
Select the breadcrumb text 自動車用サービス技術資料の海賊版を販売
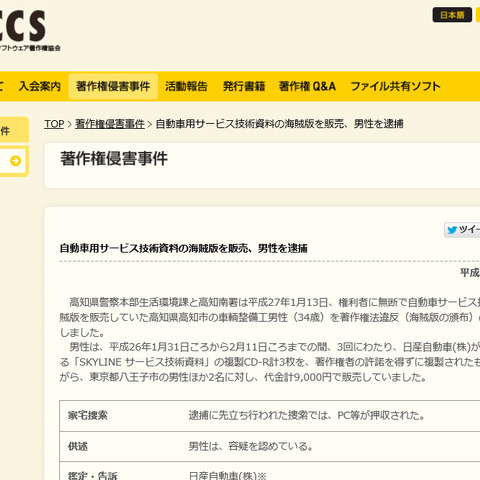[250, 124]
